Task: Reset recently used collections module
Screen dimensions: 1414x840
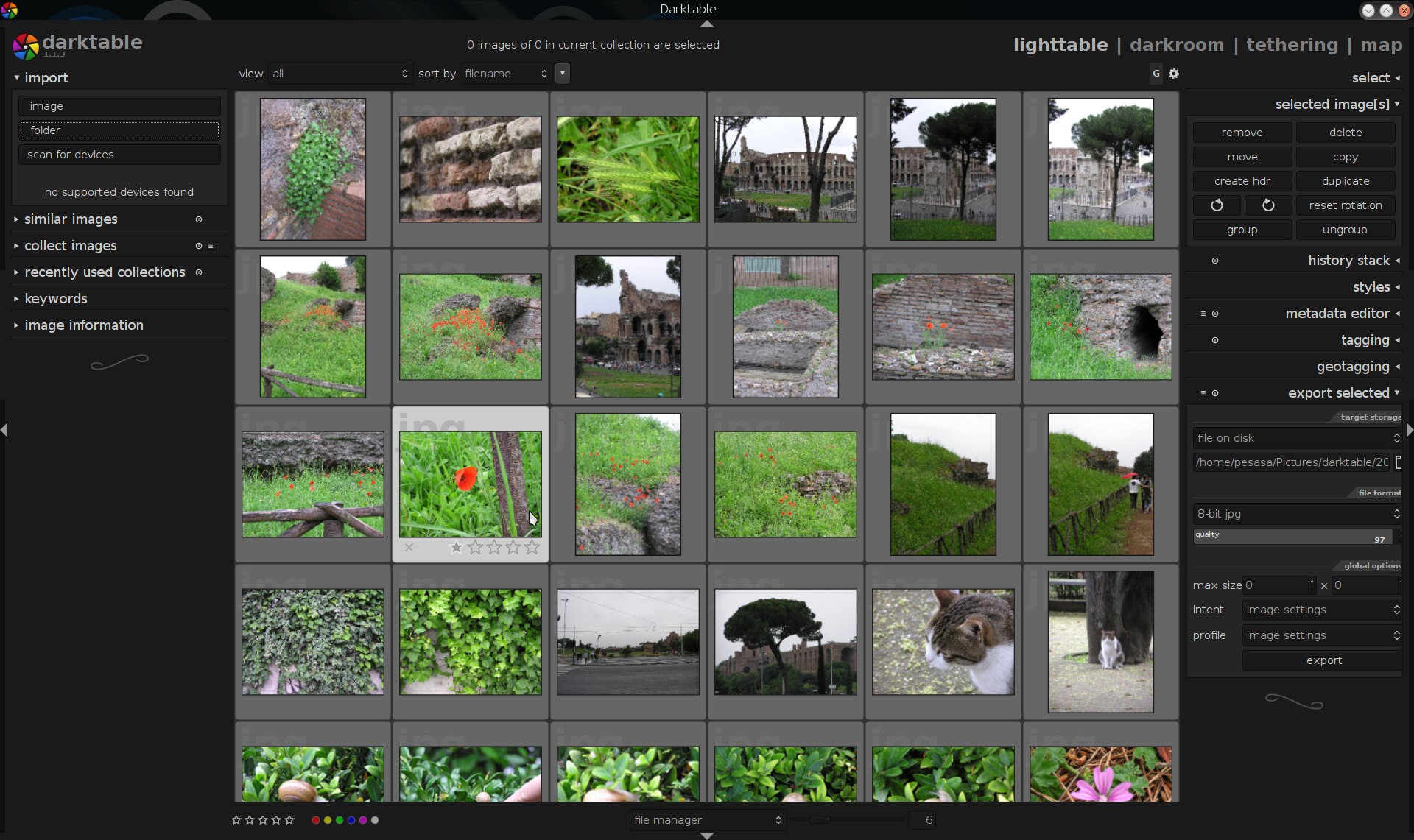Action: (x=199, y=272)
